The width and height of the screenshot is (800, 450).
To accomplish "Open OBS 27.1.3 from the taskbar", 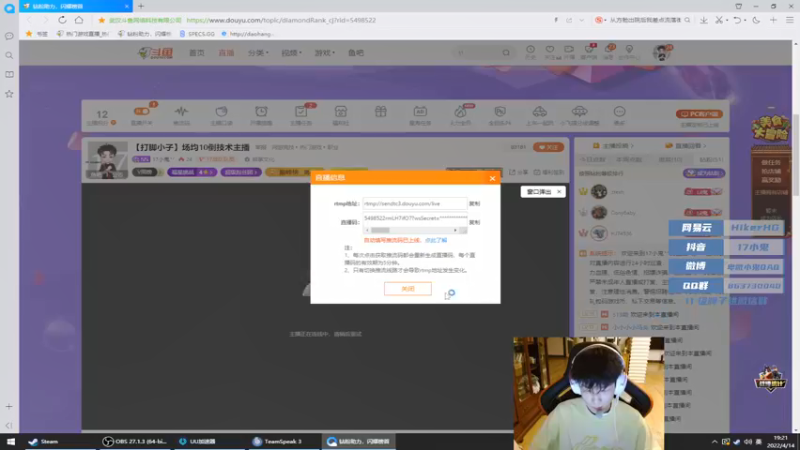I will (x=135, y=441).
